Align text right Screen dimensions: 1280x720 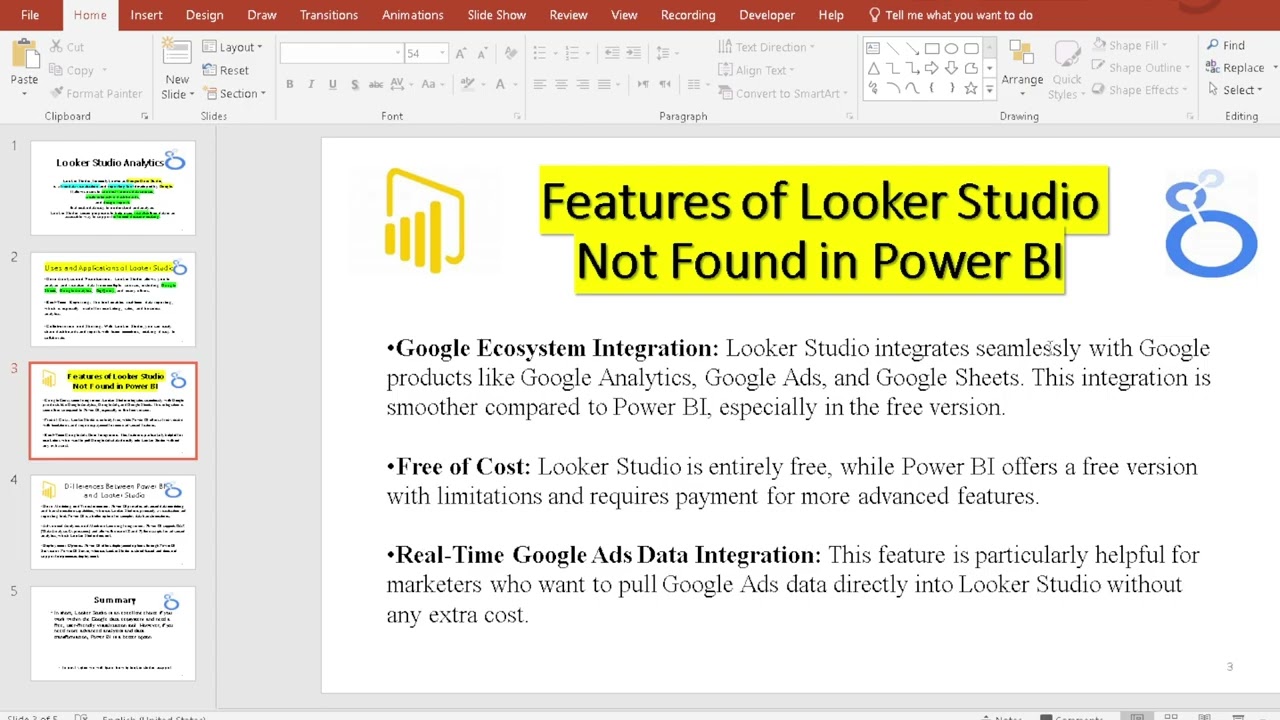tap(582, 85)
